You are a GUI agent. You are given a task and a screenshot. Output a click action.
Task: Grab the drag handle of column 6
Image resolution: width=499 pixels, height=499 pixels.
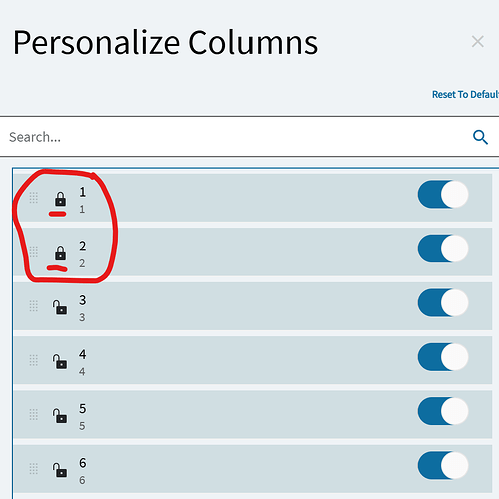pos(33,469)
